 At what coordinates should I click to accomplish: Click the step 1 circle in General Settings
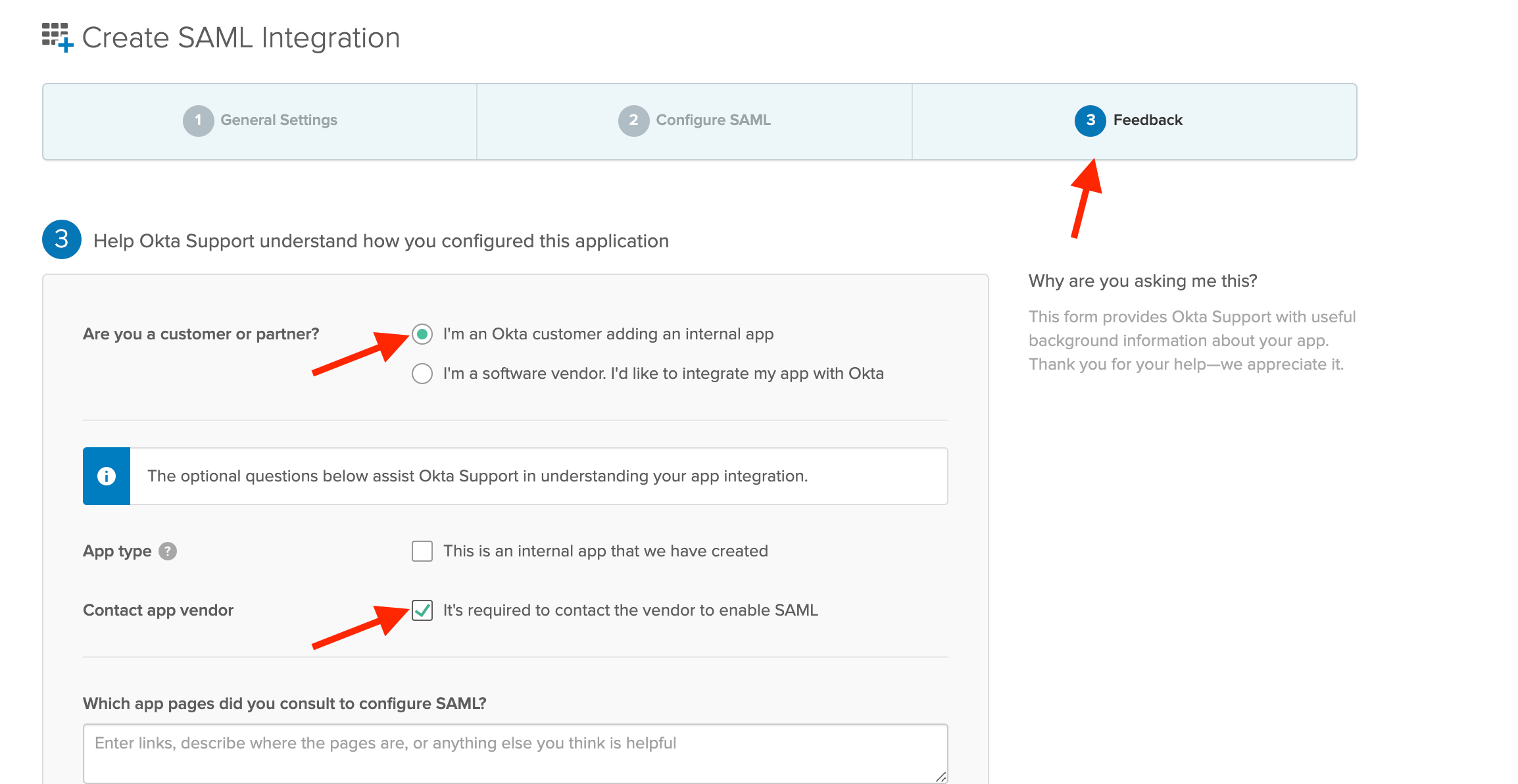tap(198, 120)
